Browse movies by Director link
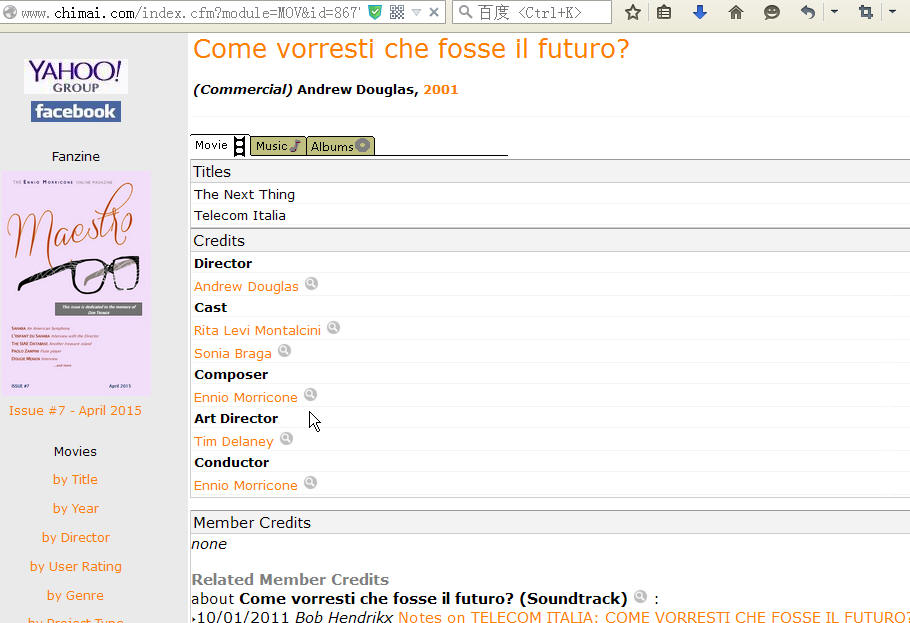 pyautogui.click(x=75, y=538)
